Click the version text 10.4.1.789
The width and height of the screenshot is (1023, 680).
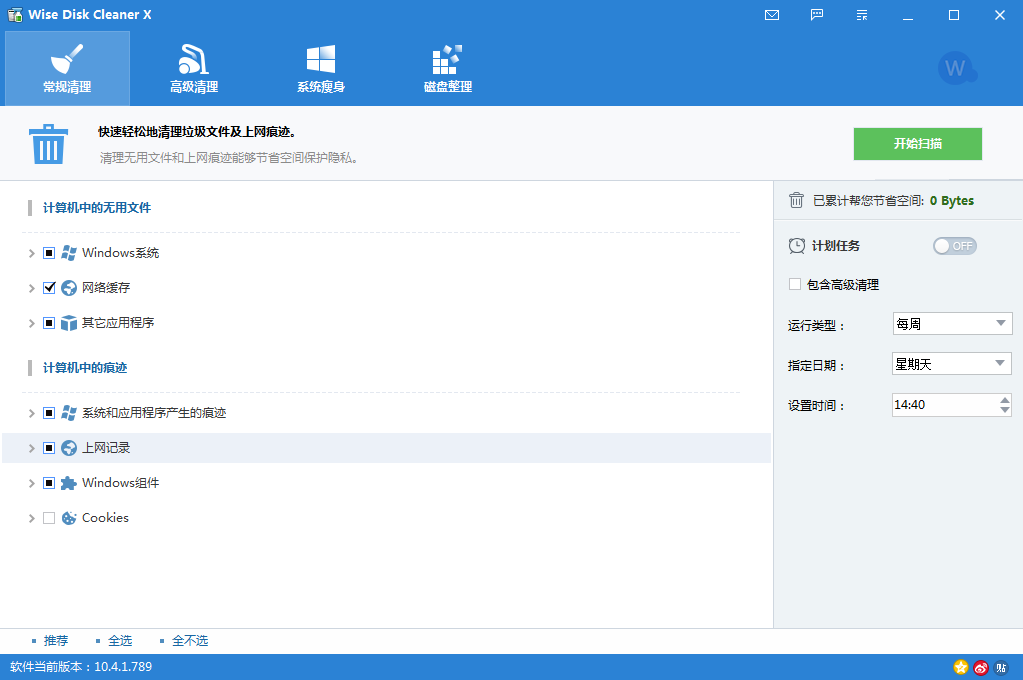(123, 667)
